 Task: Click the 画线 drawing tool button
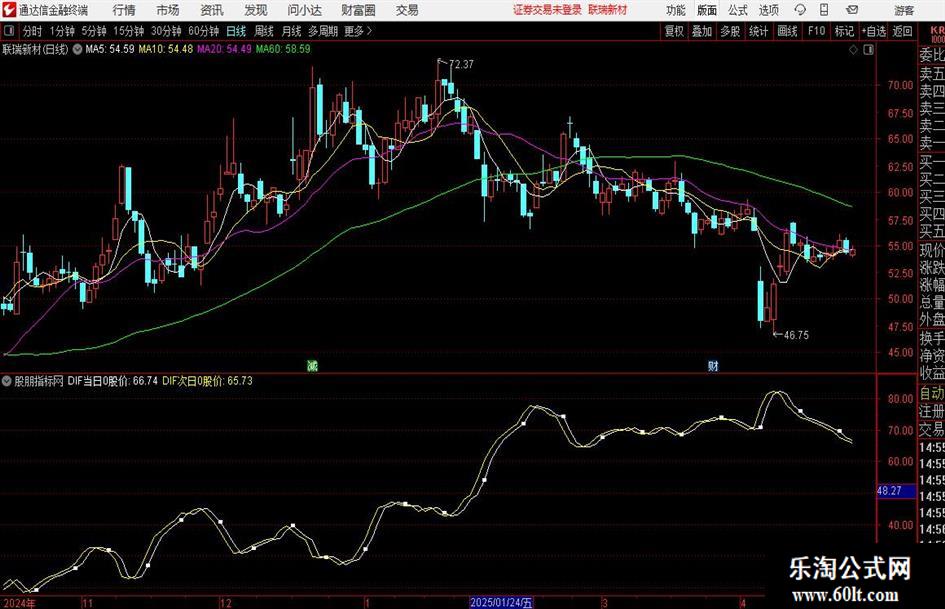(787, 31)
